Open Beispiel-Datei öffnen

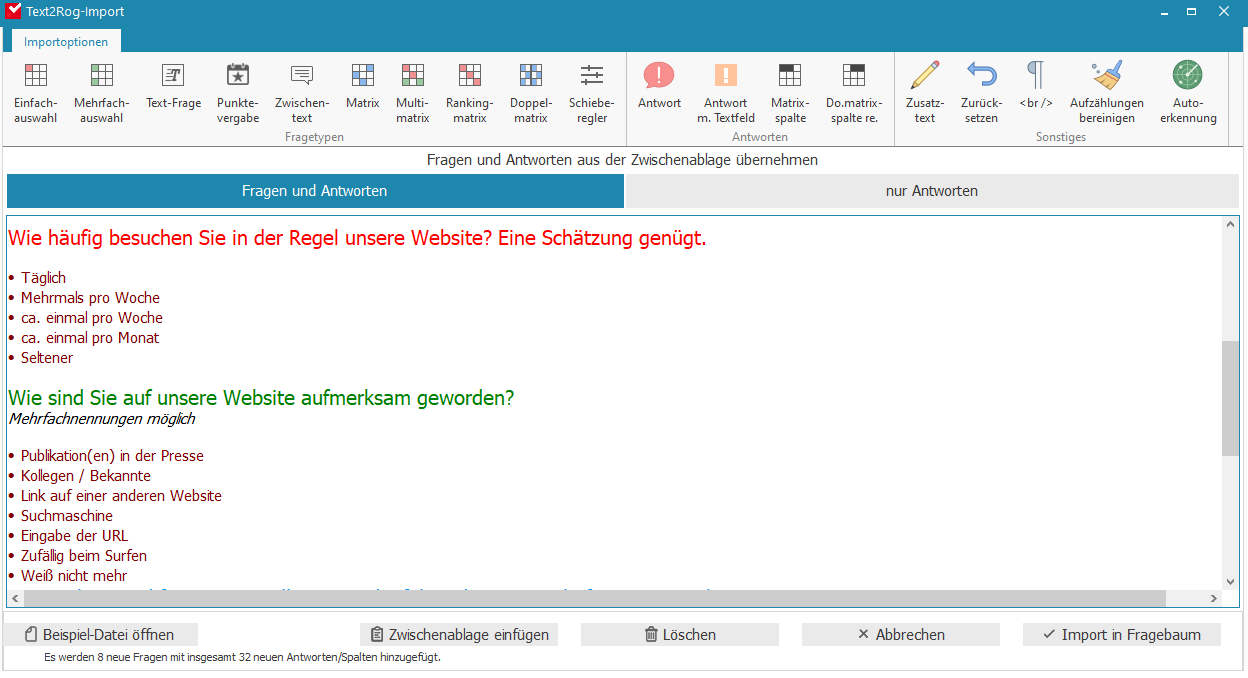[x=102, y=634]
